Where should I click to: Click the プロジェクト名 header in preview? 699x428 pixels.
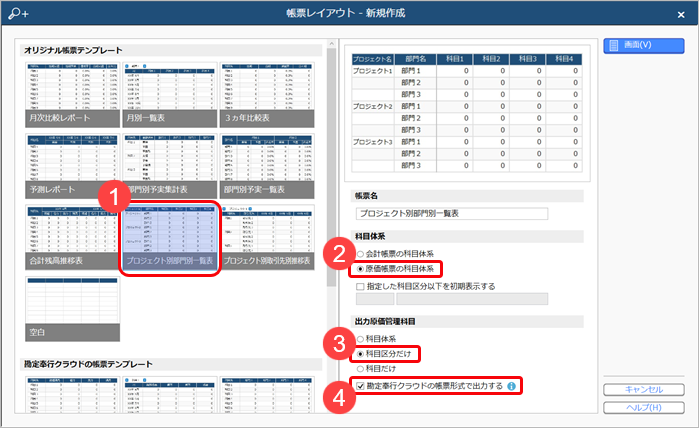click(373, 59)
